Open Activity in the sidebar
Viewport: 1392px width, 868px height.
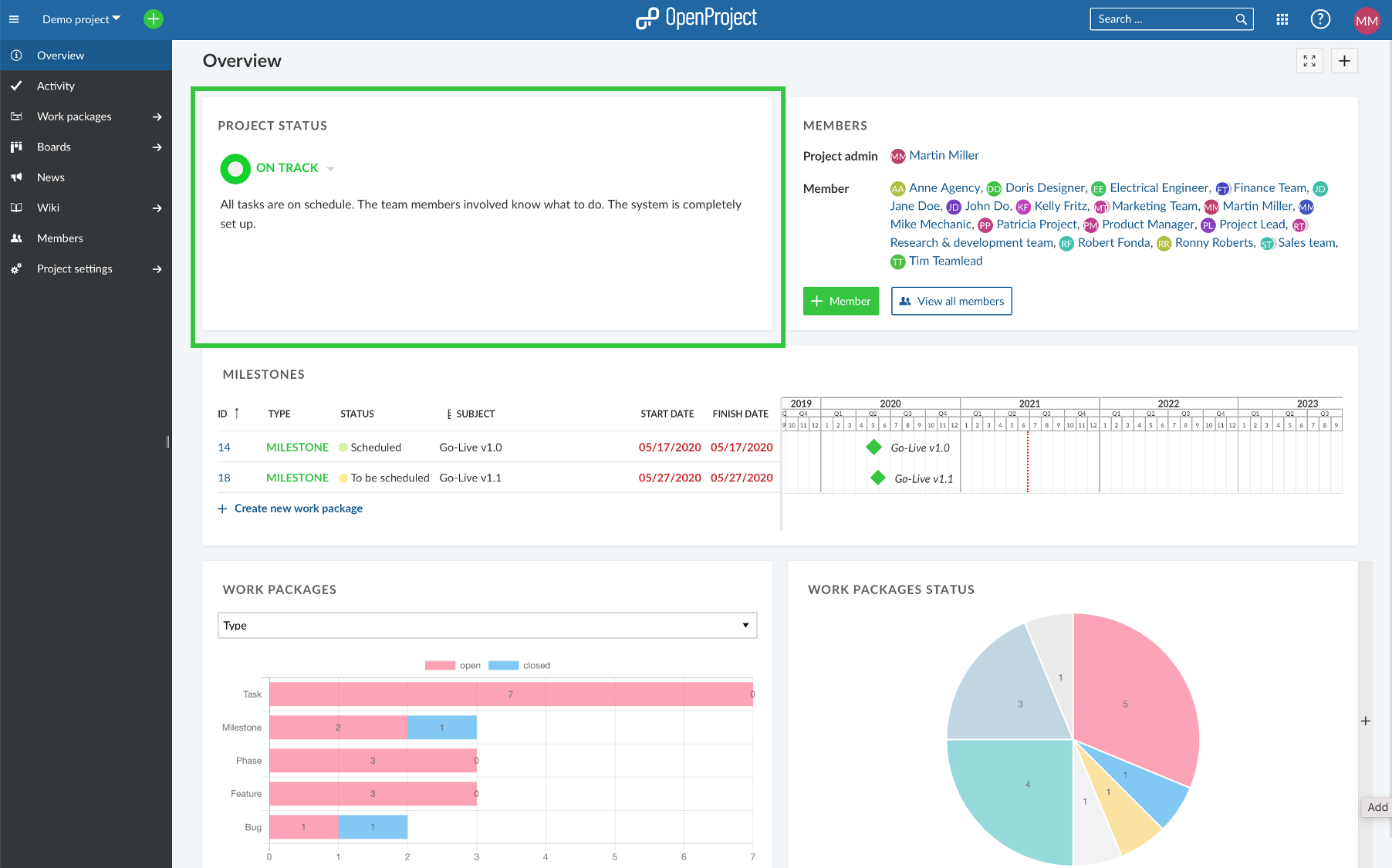(x=56, y=86)
